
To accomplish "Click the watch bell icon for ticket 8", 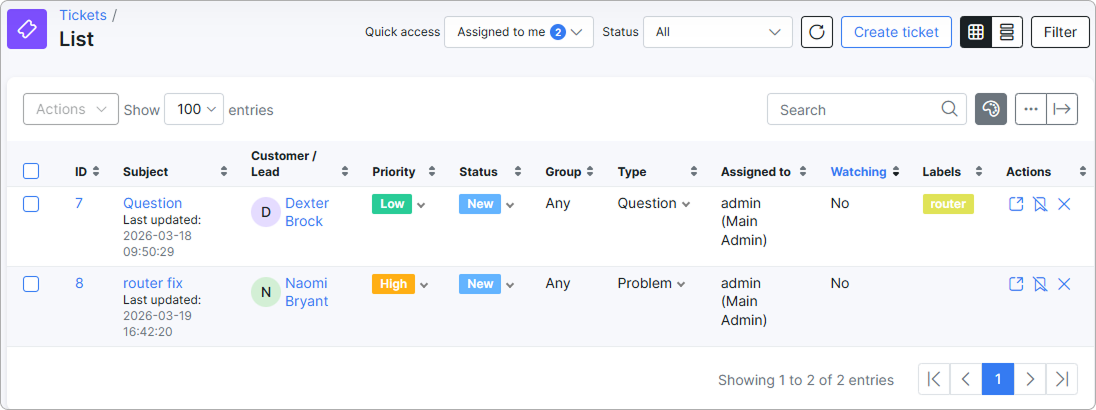I will coord(1040,284).
